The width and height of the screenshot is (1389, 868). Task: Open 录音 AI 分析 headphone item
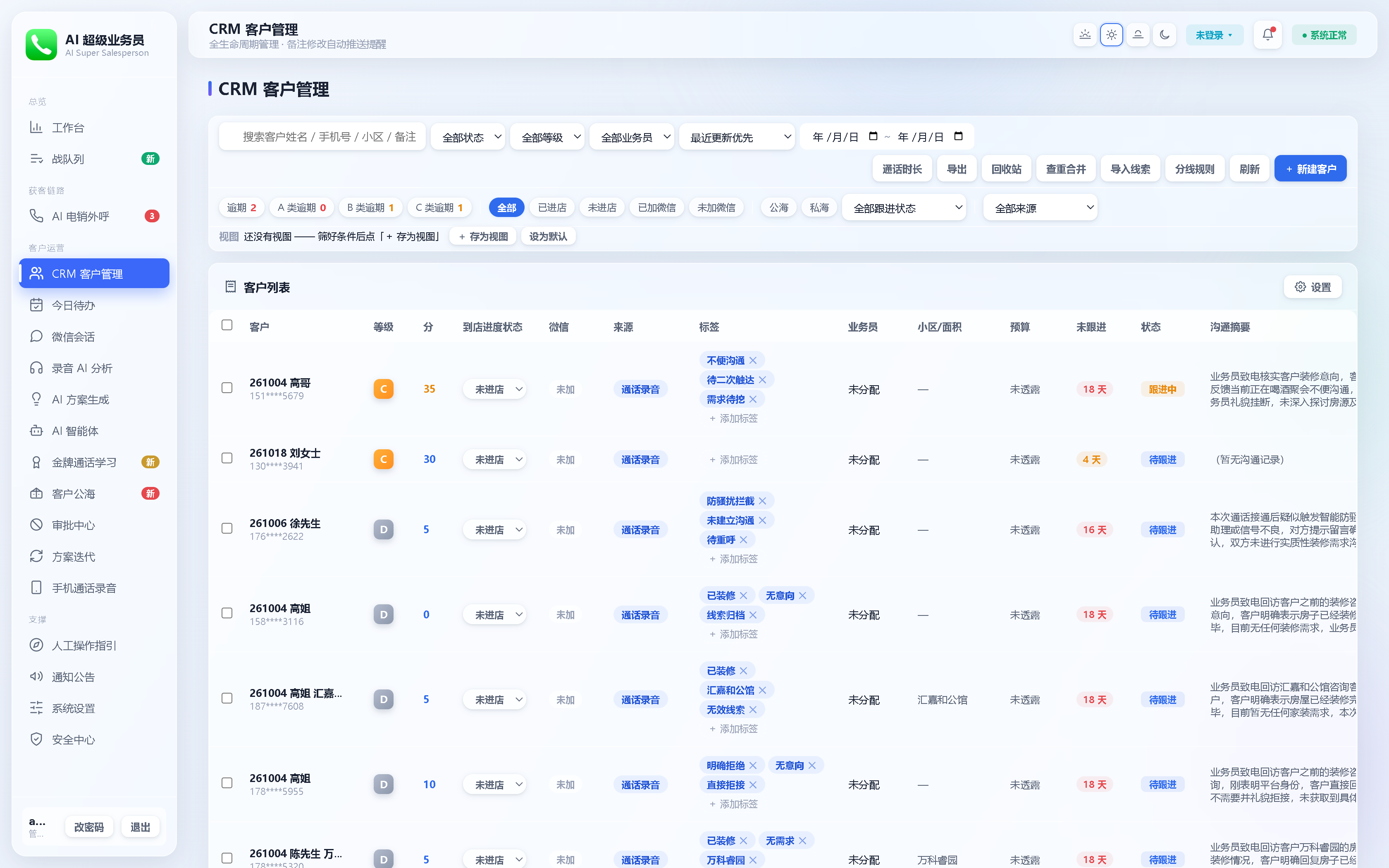pos(94,368)
